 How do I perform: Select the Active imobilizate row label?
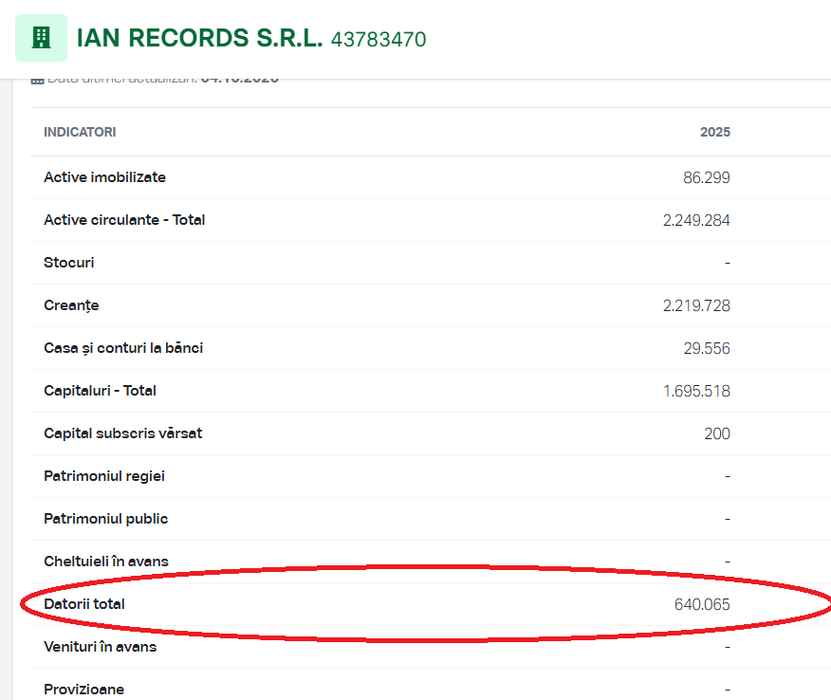pyautogui.click(x=105, y=177)
